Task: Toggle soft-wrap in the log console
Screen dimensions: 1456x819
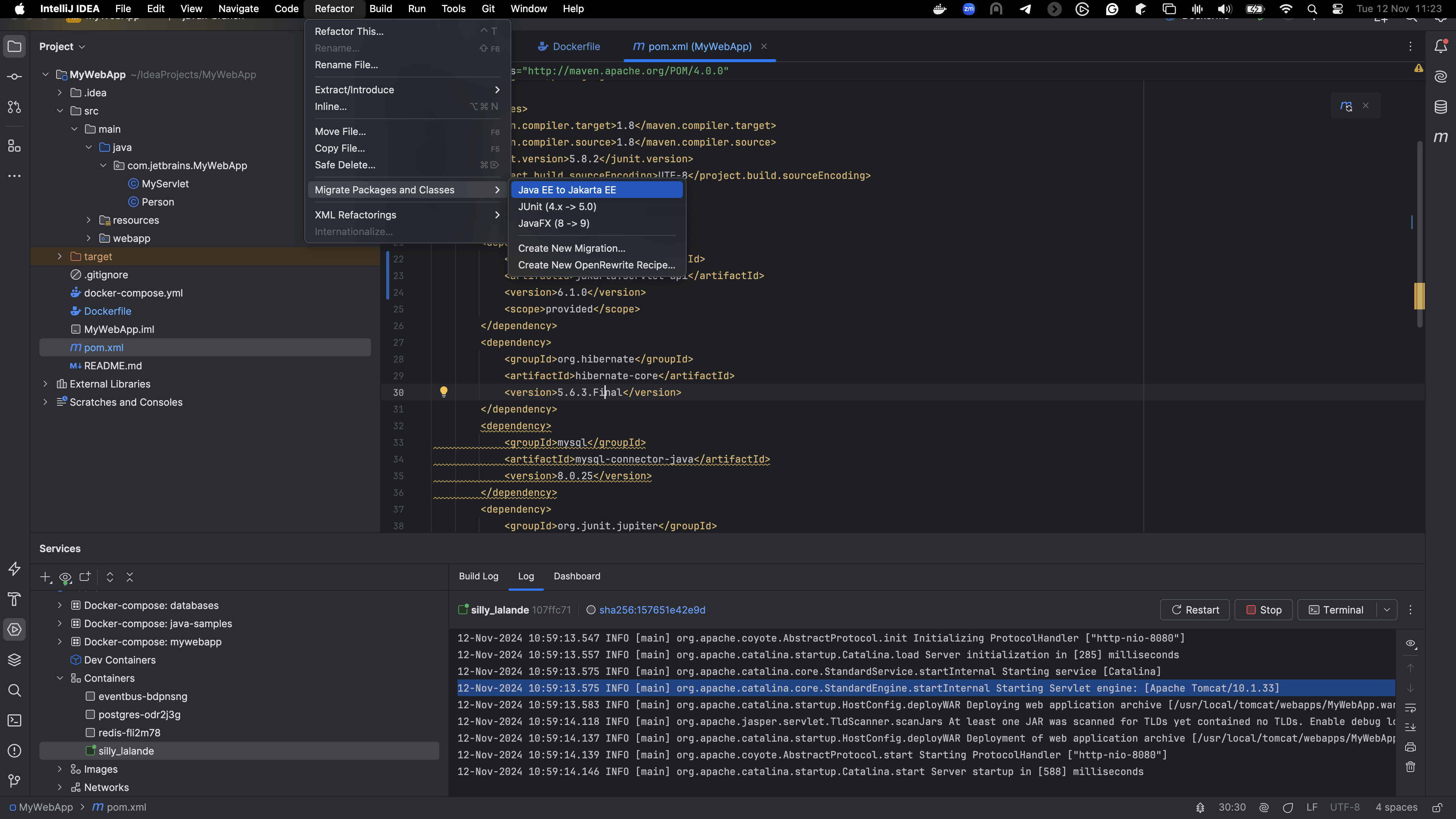Action: coord(1410,708)
